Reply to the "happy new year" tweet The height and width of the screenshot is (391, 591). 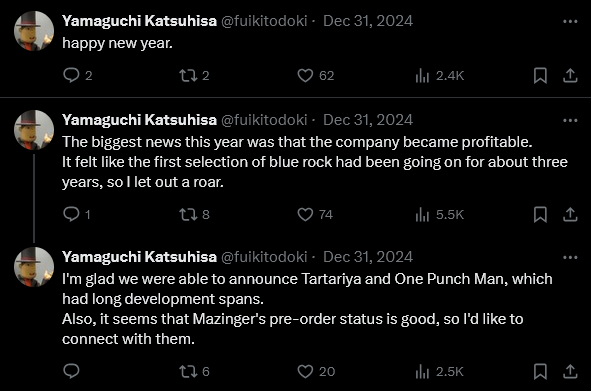77,75
